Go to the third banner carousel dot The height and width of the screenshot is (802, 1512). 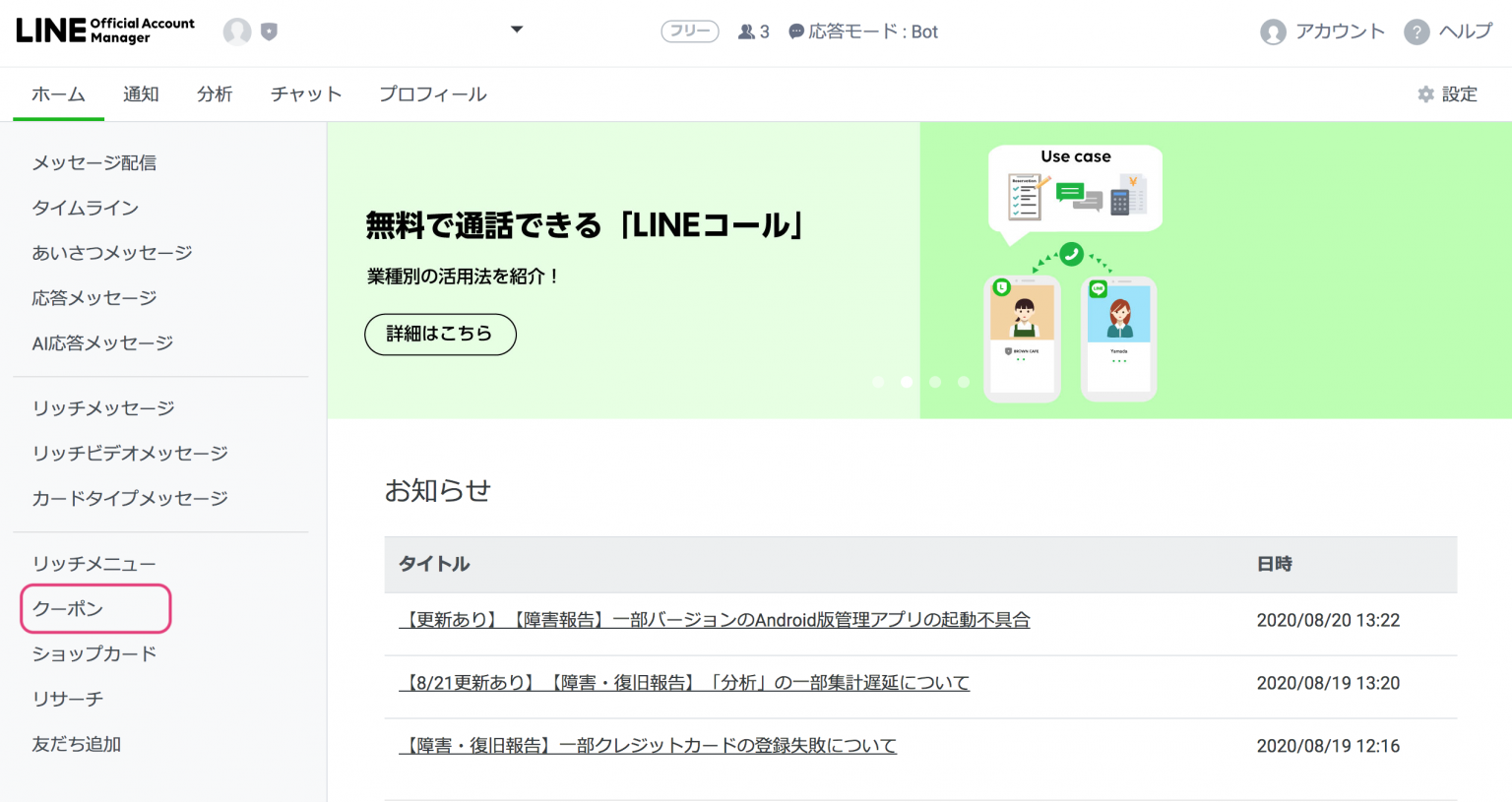tap(935, 382)
